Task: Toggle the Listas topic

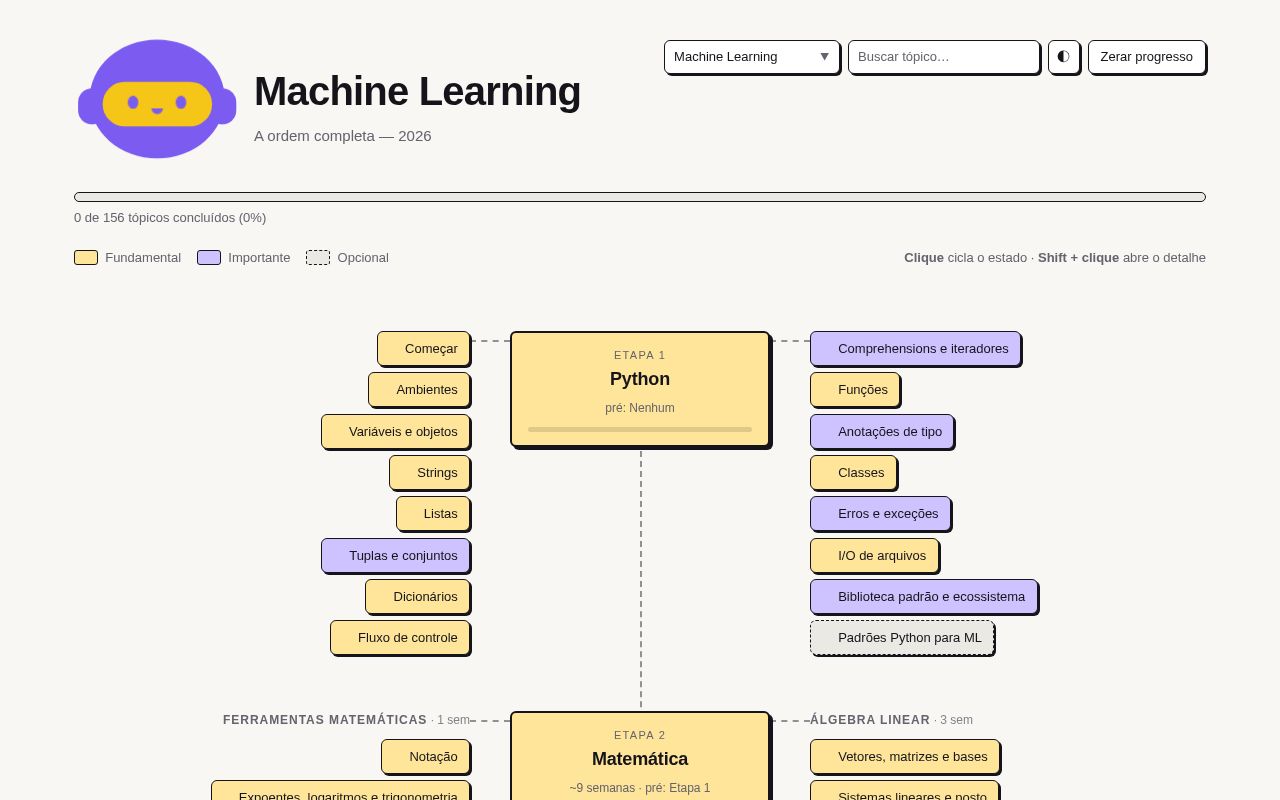Action: [433, 513]
